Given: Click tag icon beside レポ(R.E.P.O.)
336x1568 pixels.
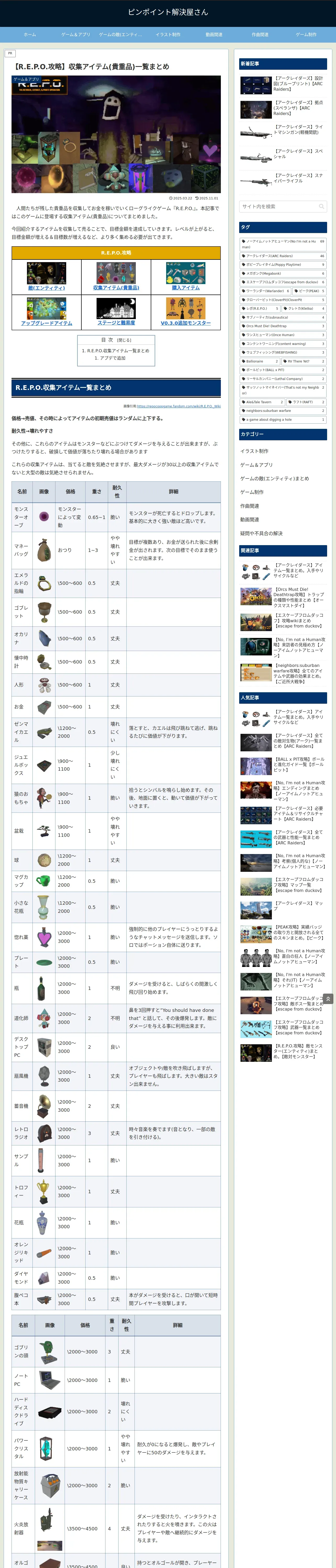Looking at the screenshot, I should pyautogui.click(x=244, y=309).
